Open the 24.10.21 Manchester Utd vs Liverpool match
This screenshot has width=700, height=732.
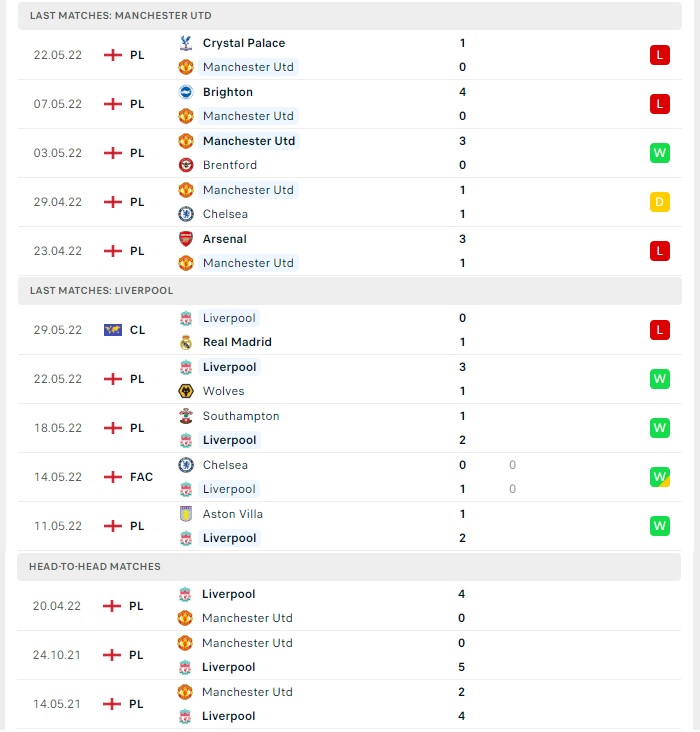[349, 655]
